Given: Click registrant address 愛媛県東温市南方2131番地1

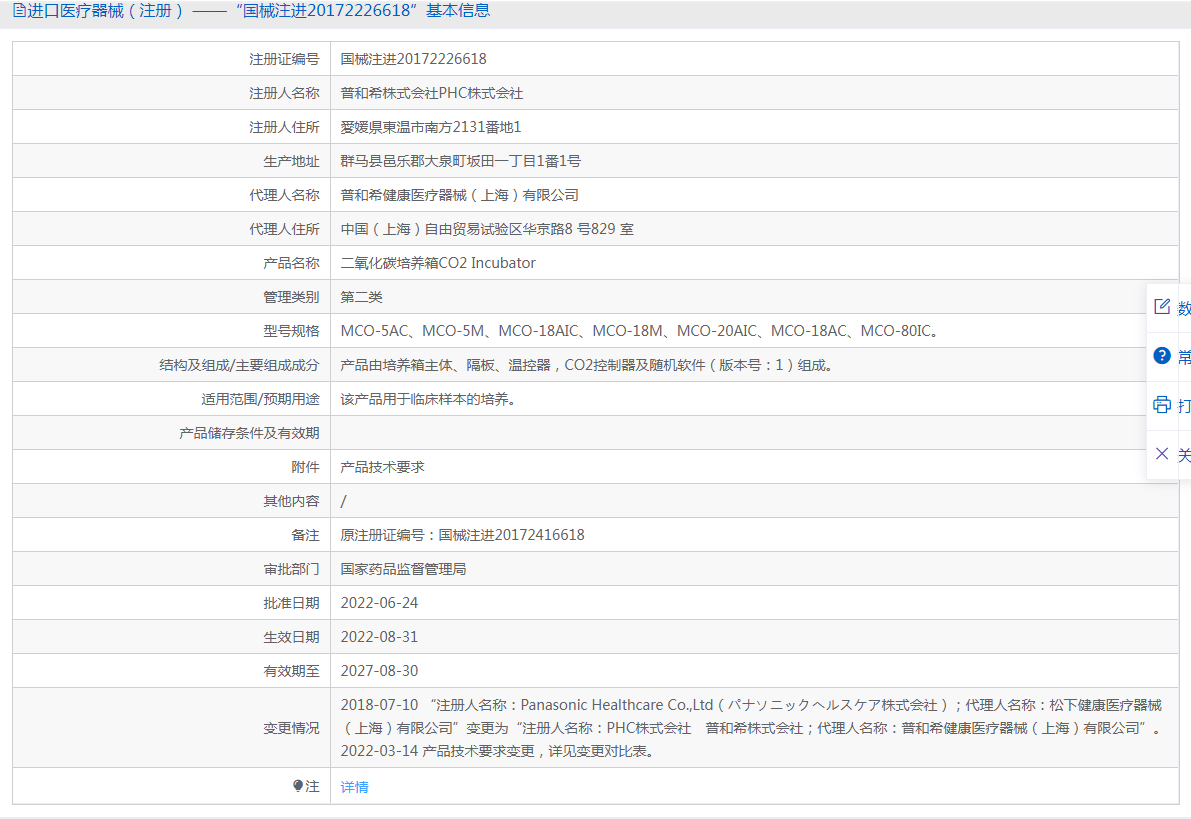Looking at the screenshot, I should pyautogui.click(x=431, y=127).
